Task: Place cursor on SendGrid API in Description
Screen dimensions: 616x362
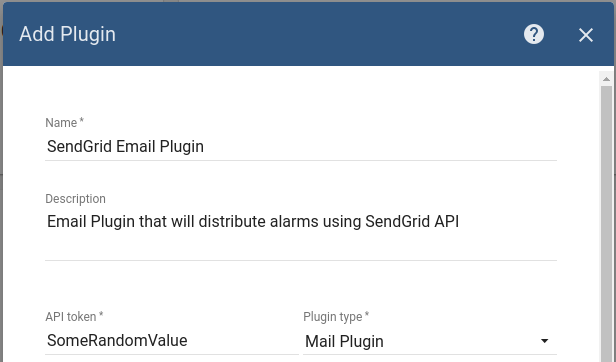Action: [412, 222]
